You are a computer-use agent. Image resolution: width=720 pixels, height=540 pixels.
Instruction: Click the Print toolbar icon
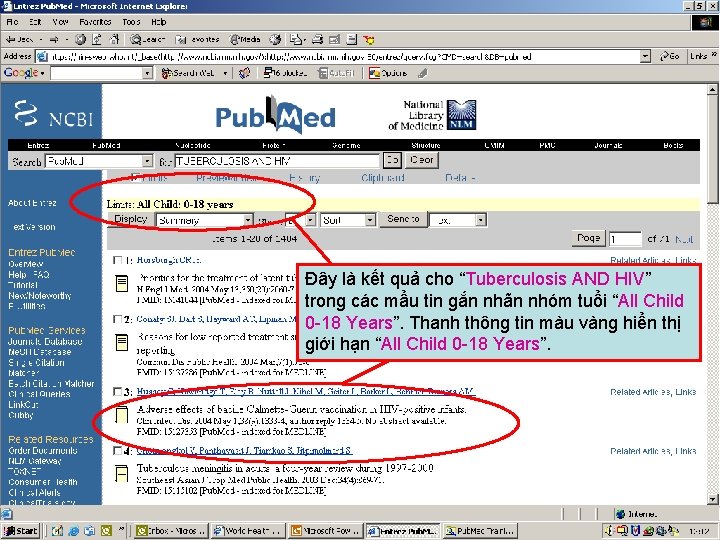(317, 39)
